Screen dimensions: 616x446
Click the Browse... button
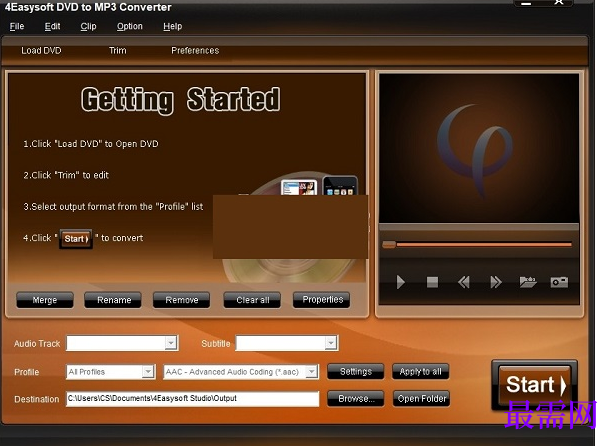tap(356, 398)
